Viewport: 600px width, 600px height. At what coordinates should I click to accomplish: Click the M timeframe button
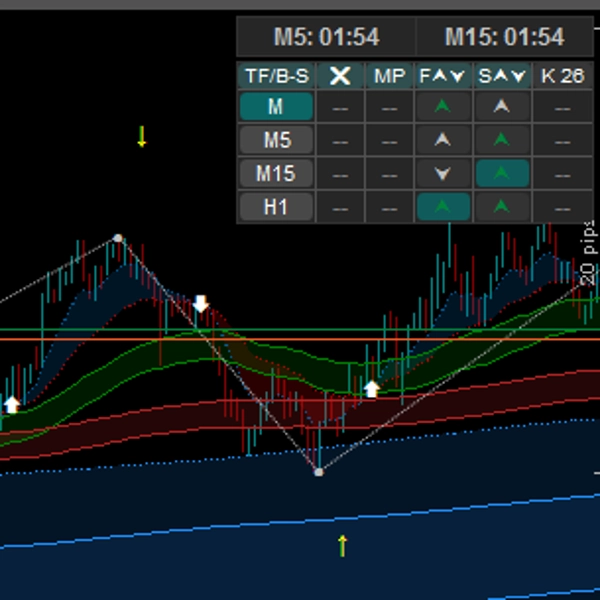click(276, 106)
